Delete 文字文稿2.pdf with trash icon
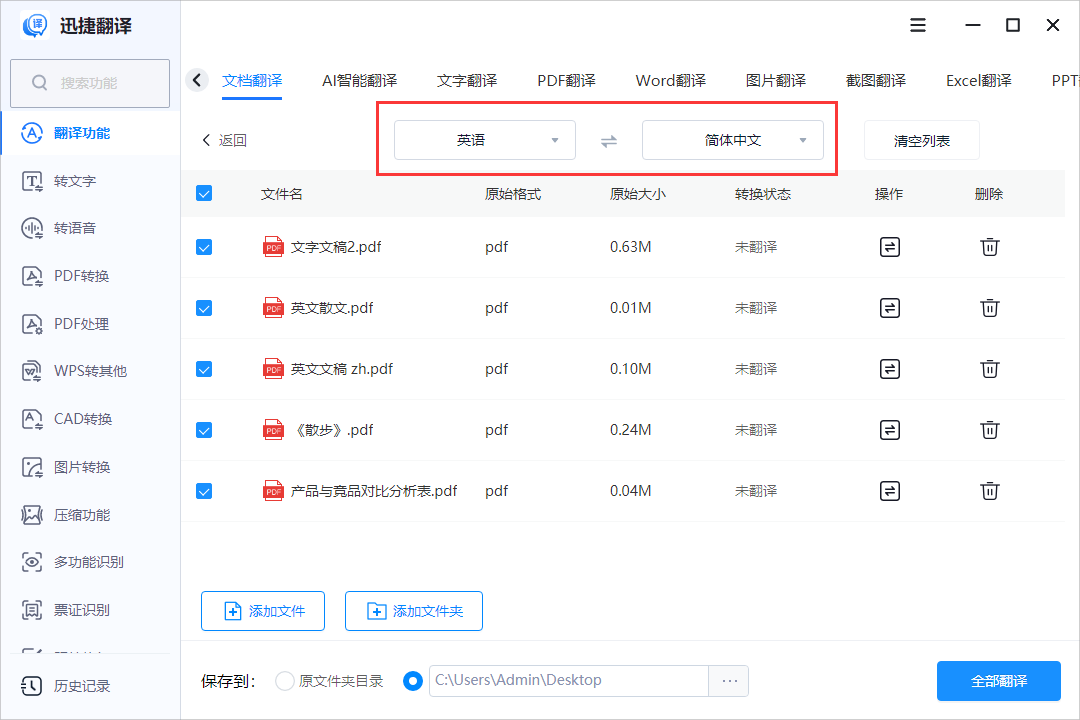 990,247
